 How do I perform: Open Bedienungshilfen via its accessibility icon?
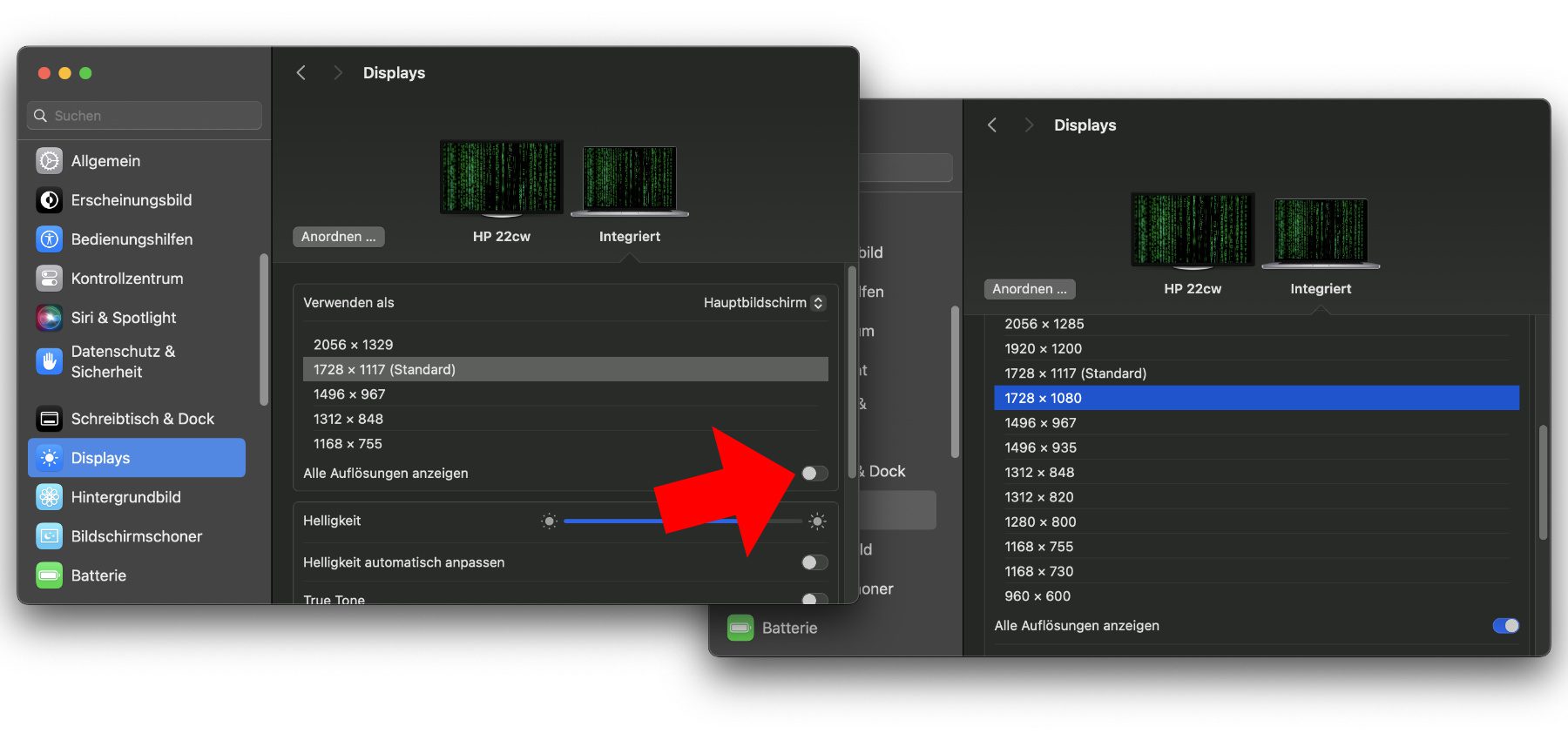tap(50, 239)
